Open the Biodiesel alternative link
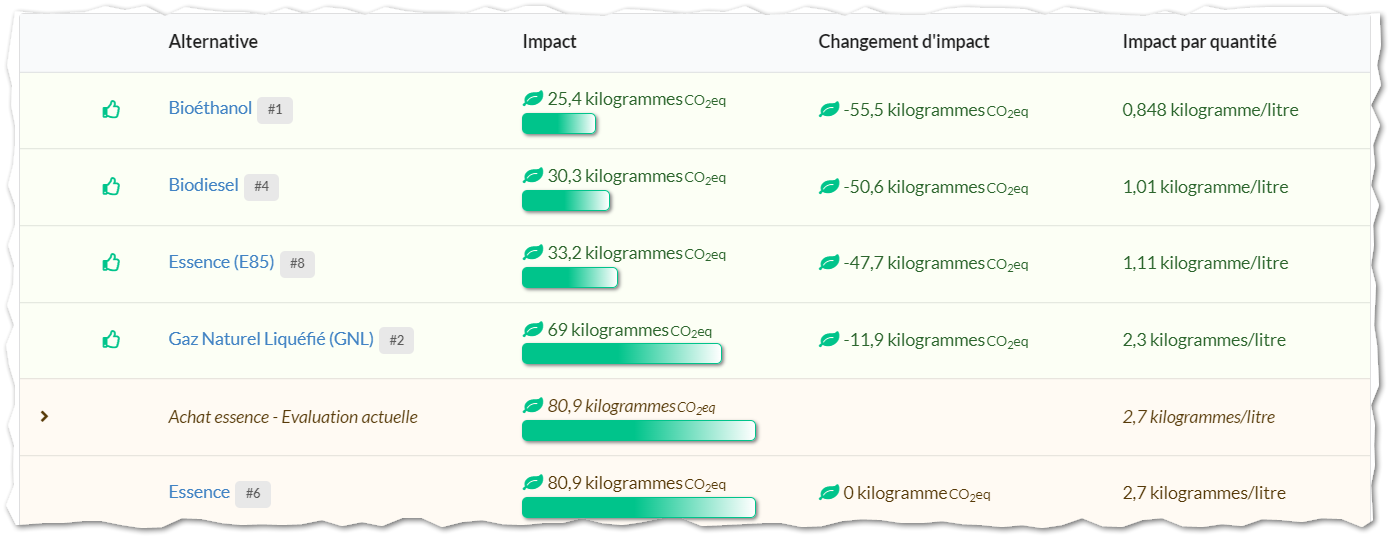Image resolution: width=1391 pixels, height=538 pixels. (x=204, y=185)
